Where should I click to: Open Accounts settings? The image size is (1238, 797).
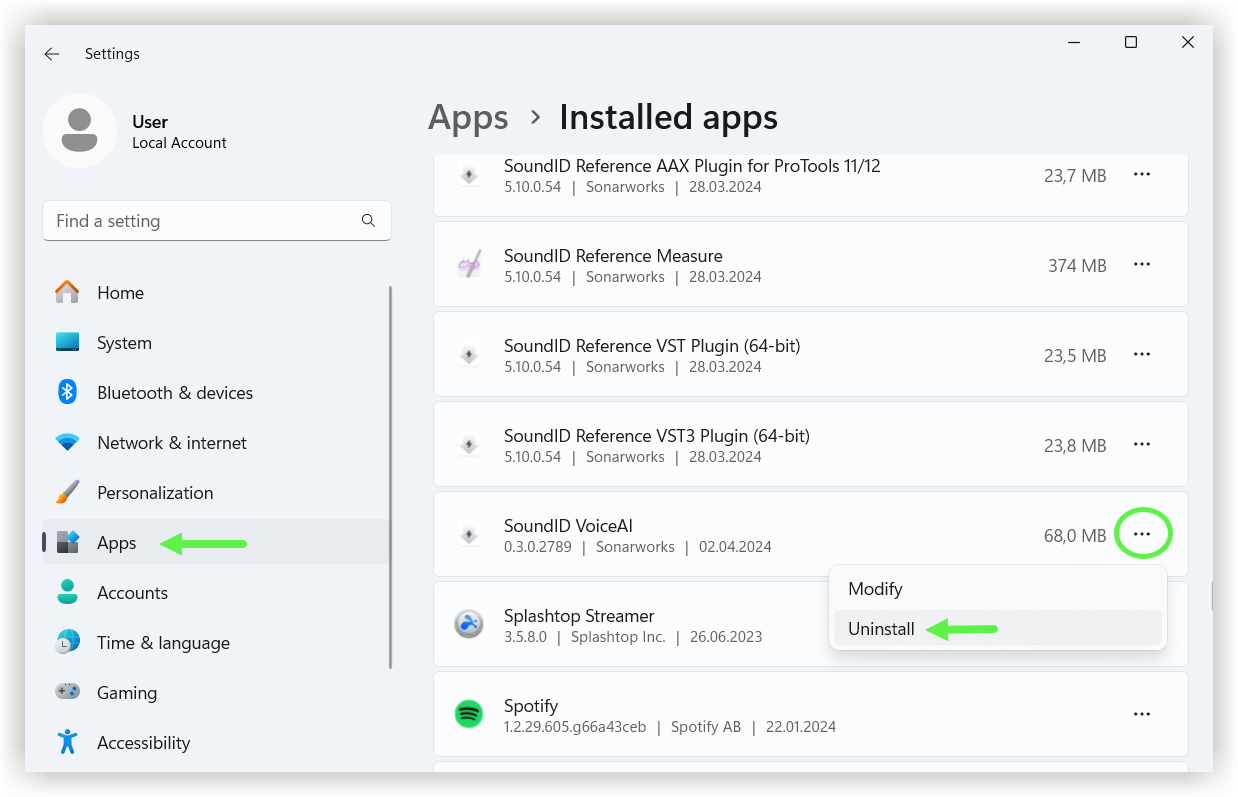point(215,592)
